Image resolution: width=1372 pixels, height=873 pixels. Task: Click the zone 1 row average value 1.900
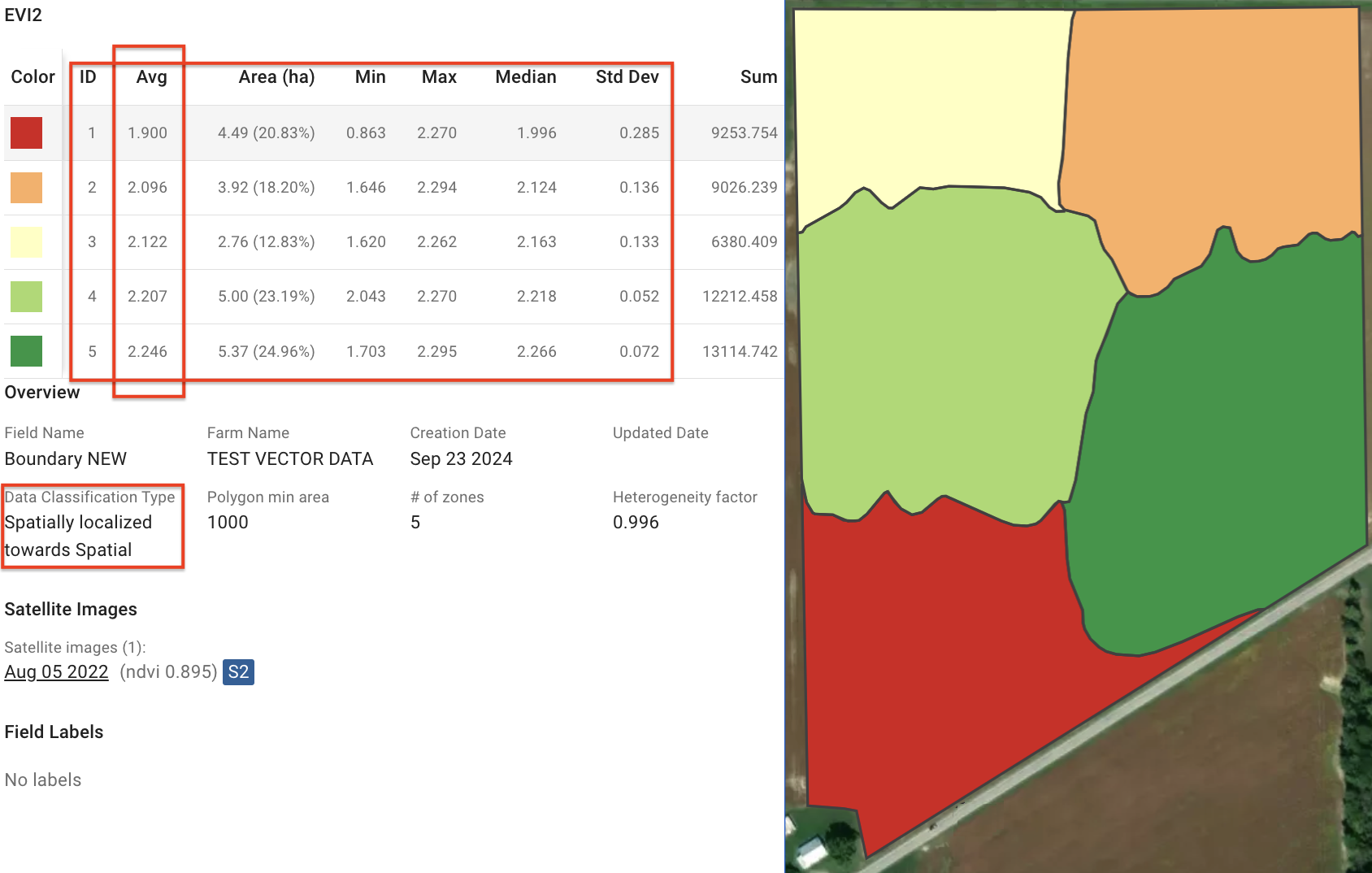pos(147,132)
